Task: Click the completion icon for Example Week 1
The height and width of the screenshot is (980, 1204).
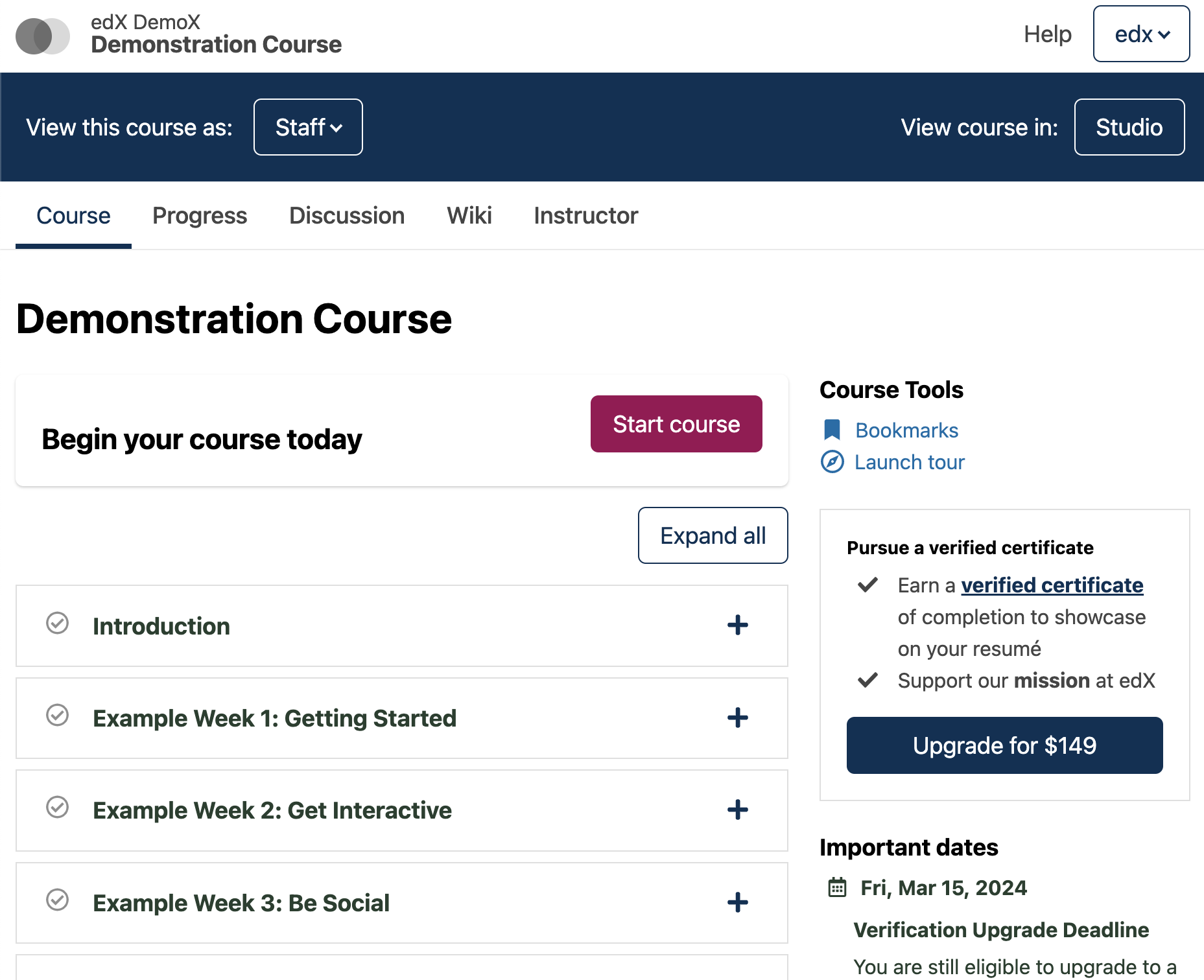Action: coord(58,716)
